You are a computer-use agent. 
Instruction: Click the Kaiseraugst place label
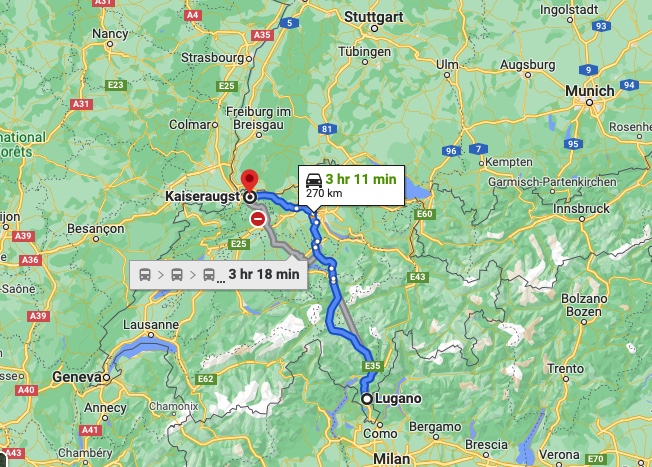203,196
